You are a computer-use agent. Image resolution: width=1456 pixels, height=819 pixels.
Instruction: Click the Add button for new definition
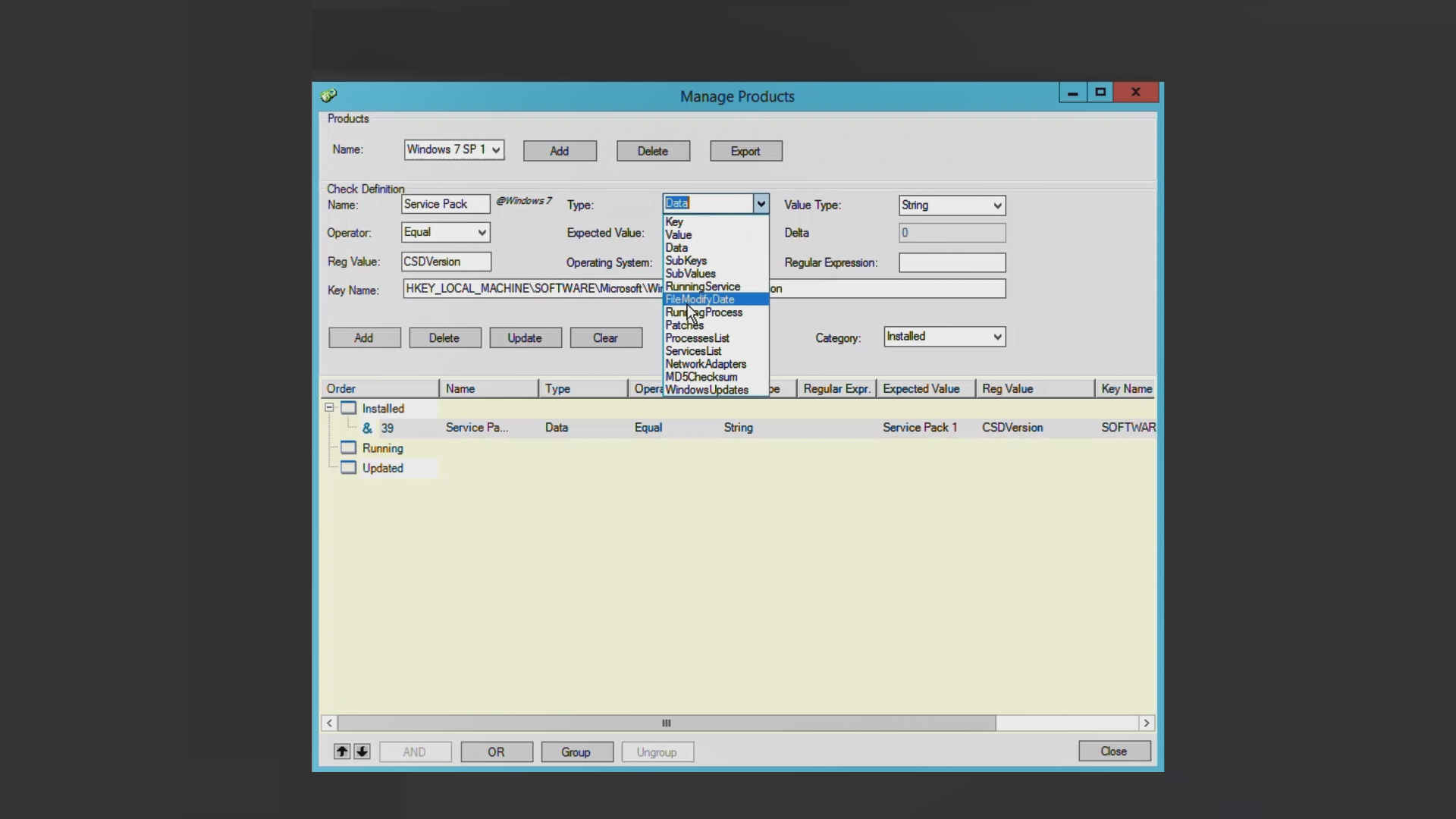pos(363,336)
